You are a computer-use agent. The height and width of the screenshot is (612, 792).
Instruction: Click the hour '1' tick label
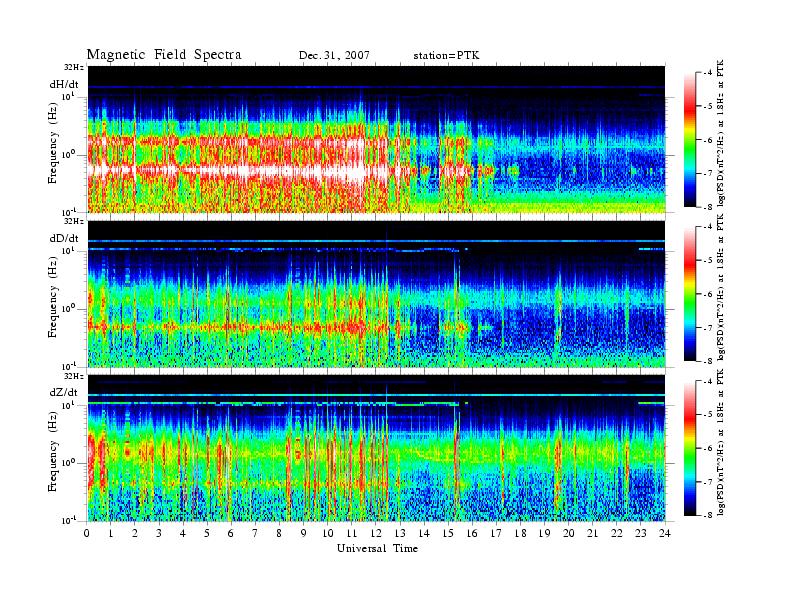pos(111,533)
